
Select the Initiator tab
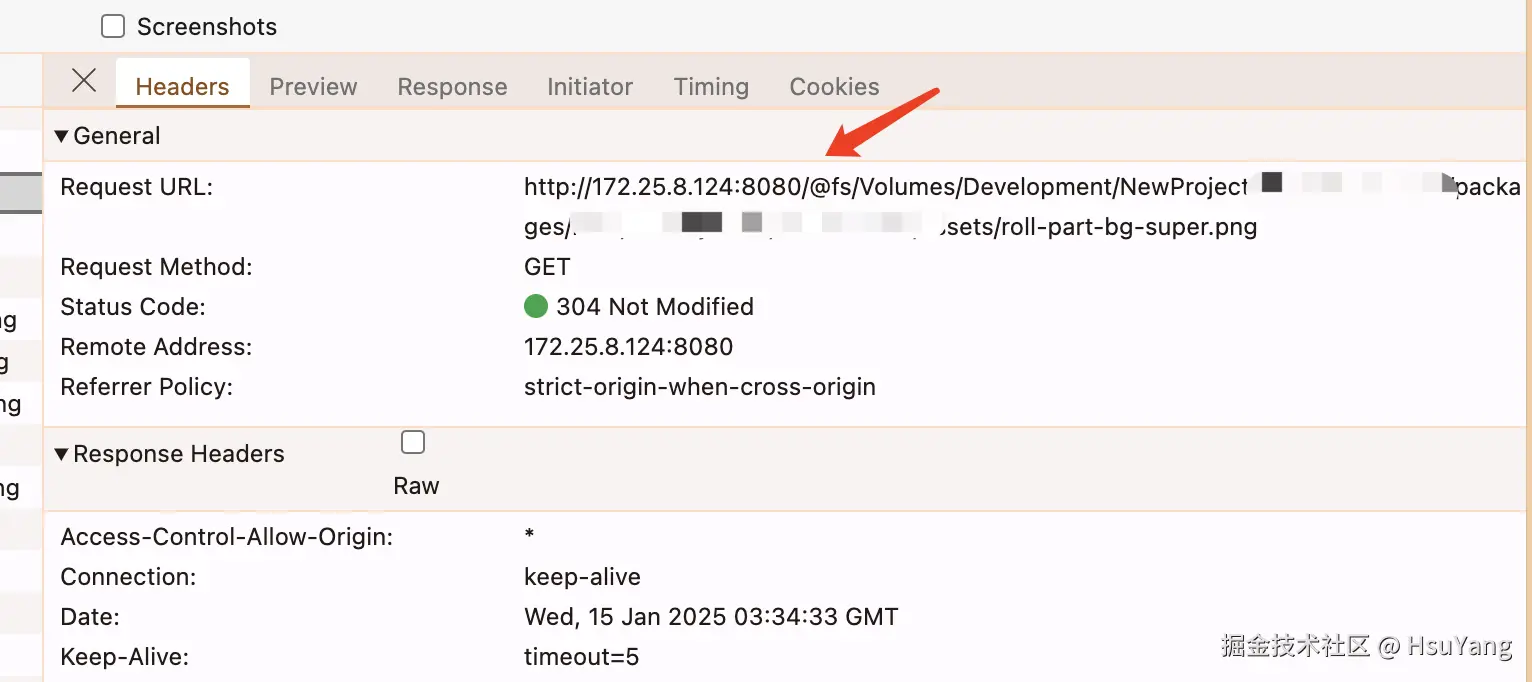click(590, 87)
